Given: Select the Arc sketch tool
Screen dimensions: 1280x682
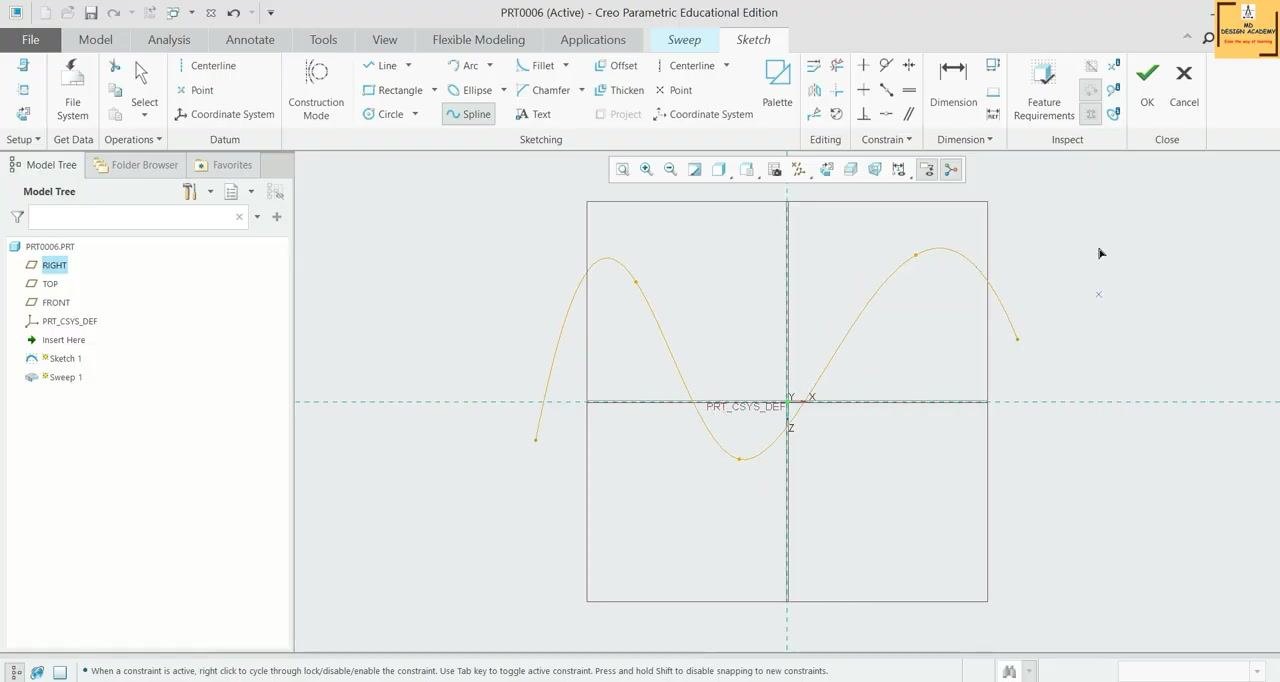Looking at the screenshot, I should coord(463,65).
